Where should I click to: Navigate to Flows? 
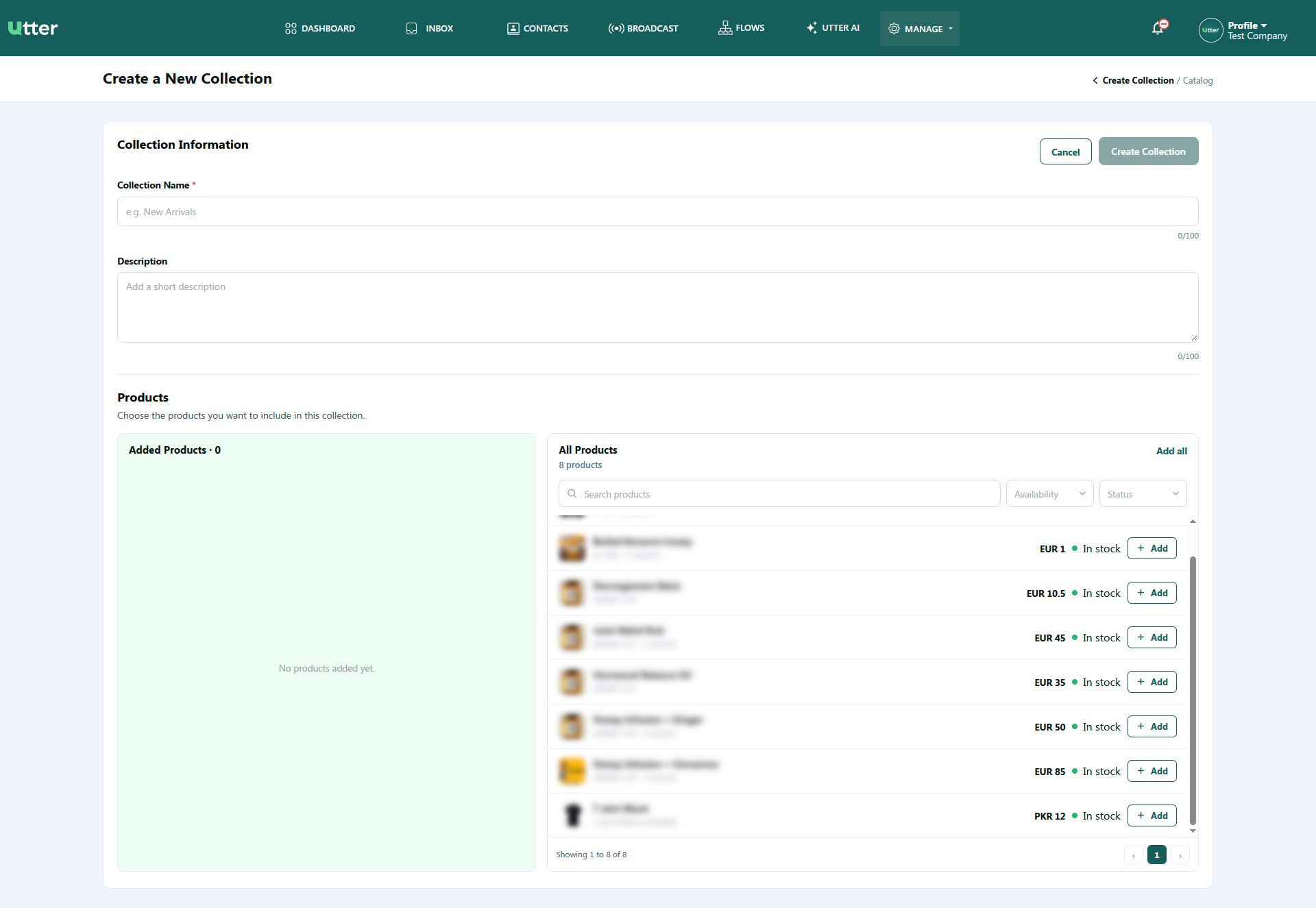[x=742, y=28]
